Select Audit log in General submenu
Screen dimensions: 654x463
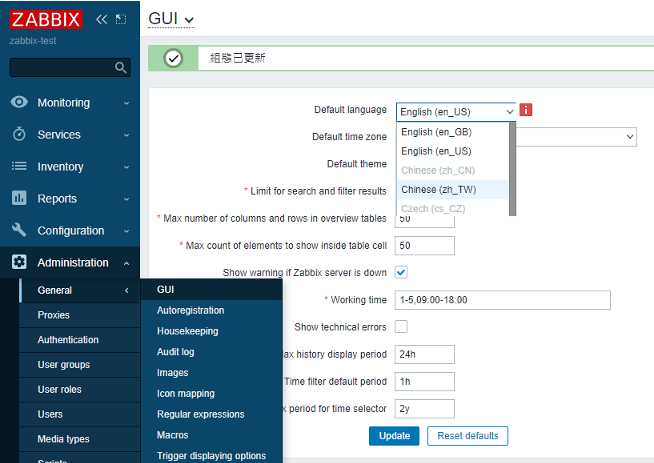(212, 352)
